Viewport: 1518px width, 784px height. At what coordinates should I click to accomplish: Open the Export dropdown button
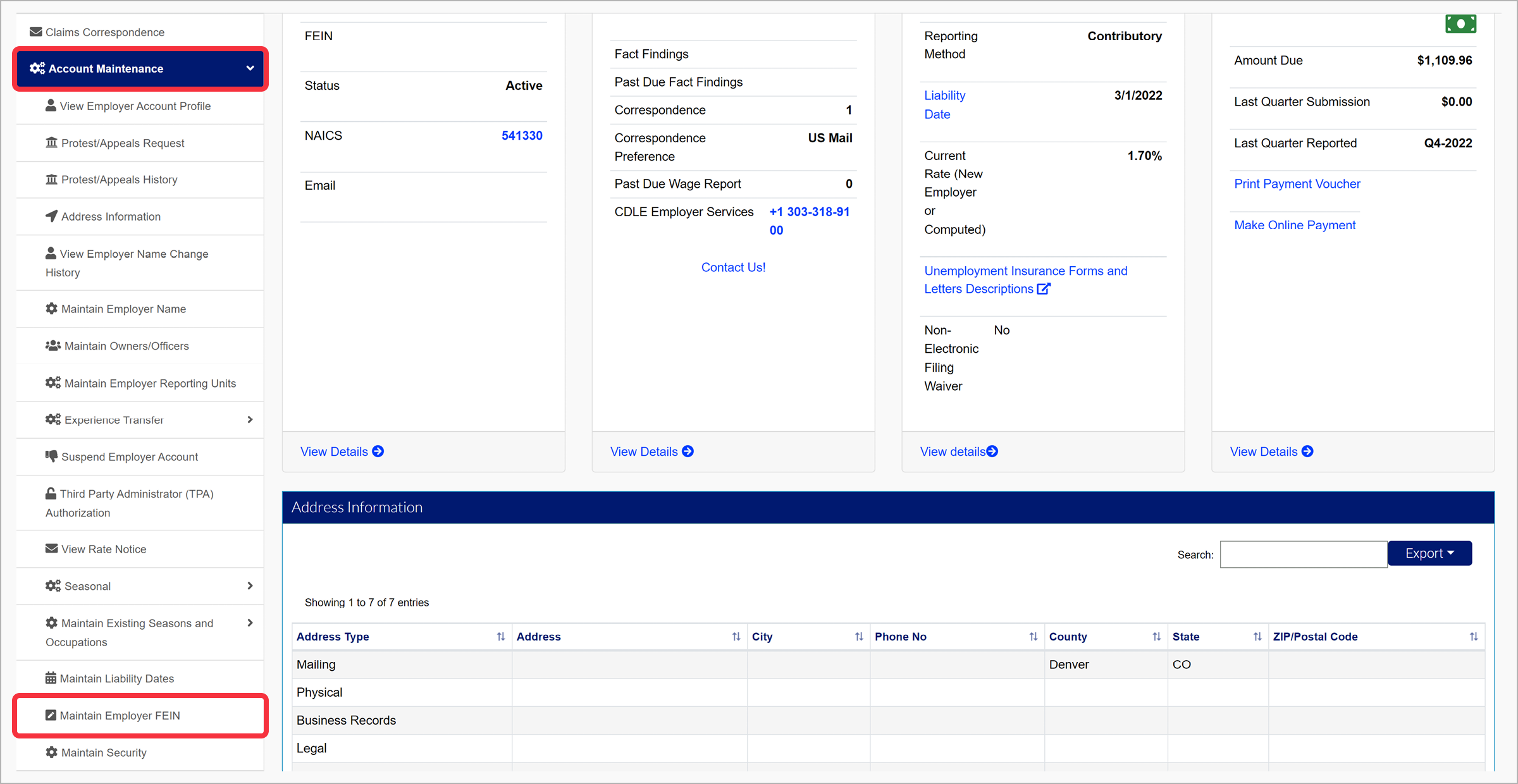[x=1429, y=553]
